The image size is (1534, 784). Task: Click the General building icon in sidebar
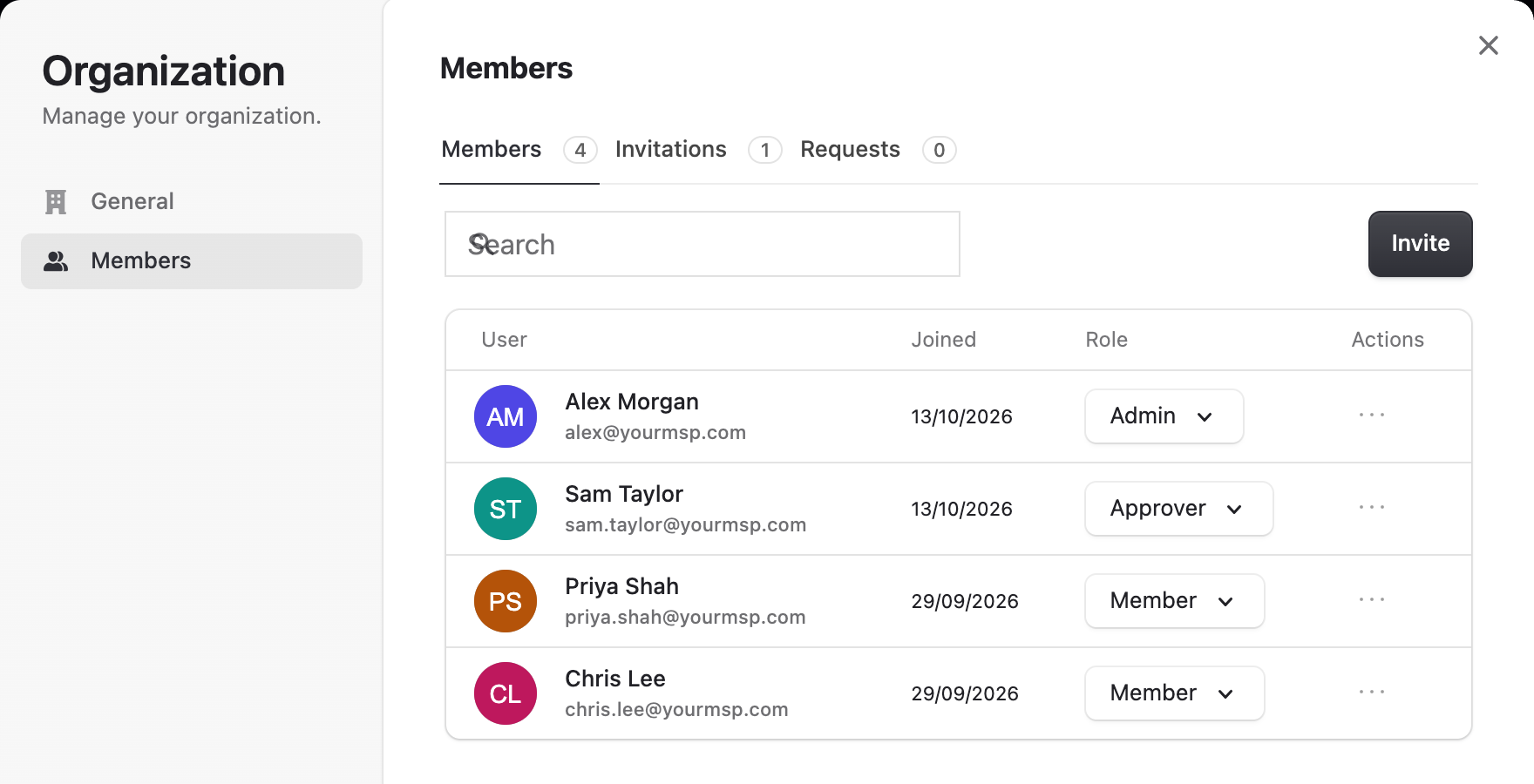[56, 201]
